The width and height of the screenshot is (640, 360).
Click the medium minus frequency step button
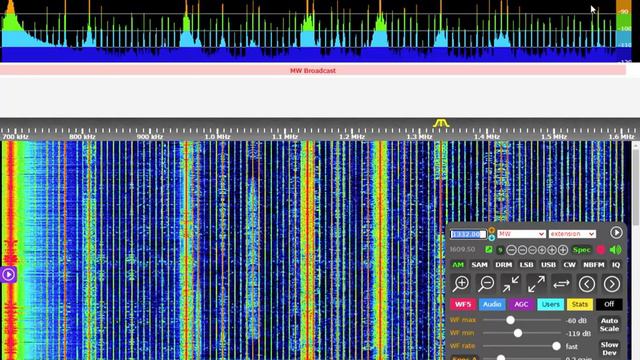click(x=522, y=250)
